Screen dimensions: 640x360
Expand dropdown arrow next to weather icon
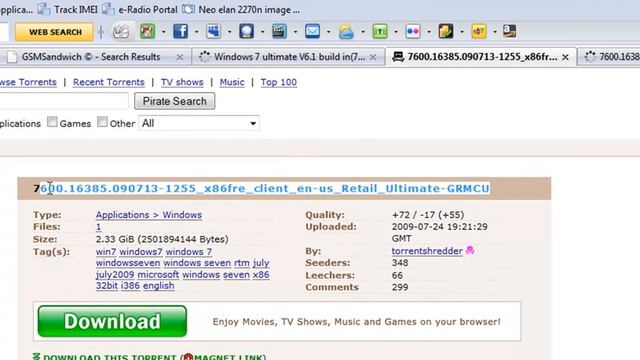tap(363, 32)
